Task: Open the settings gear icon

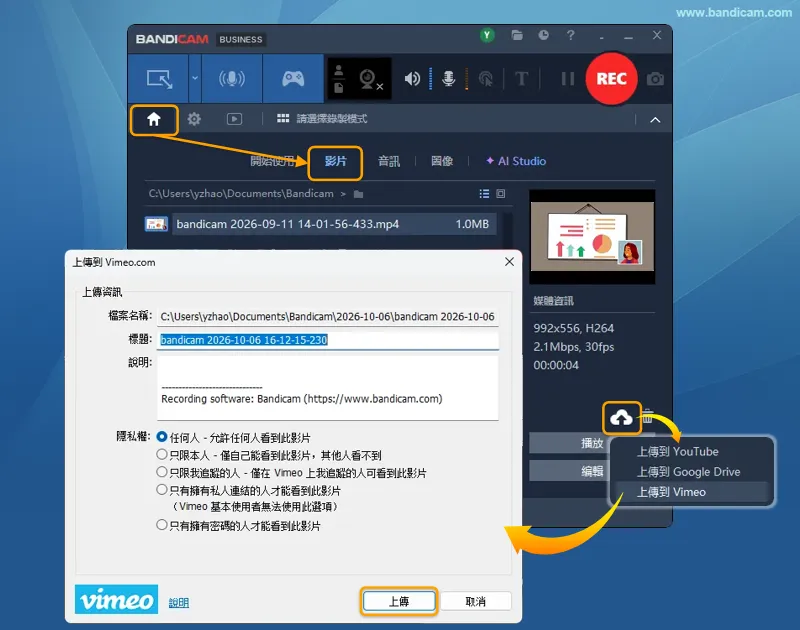Action: point(194,119)
